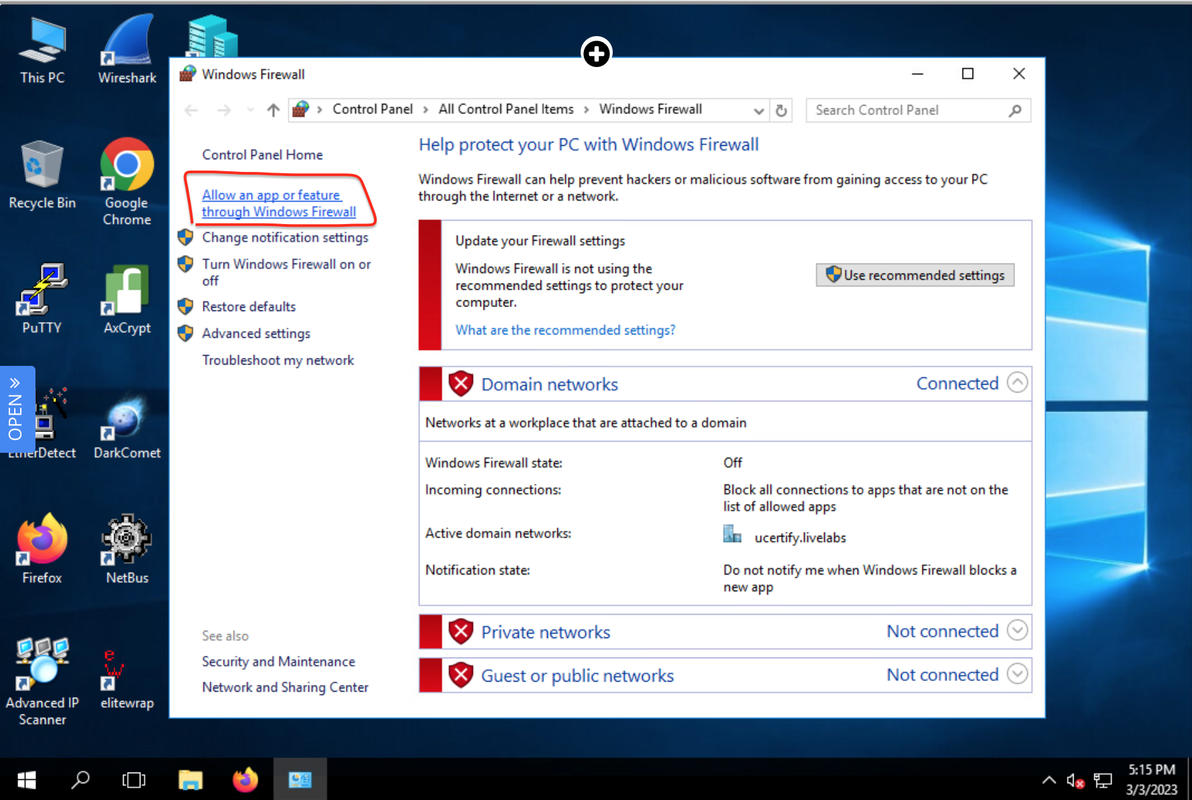Go up one level in Control Panel
Image resolution: width=1192 pixels, height=800 pixels.
[x=273, y=110]
